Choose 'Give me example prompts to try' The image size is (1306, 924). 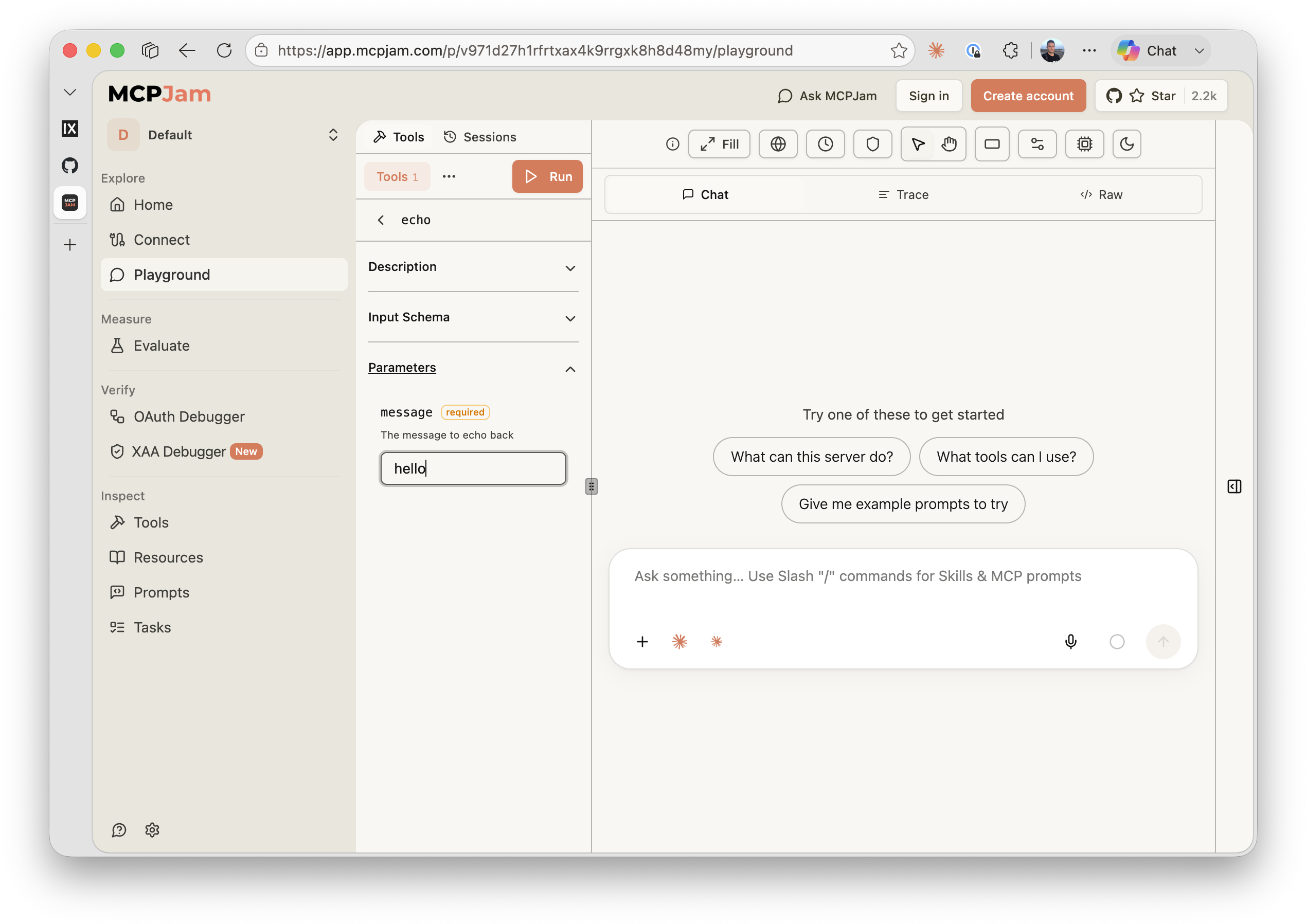pyautogui.click(x=903, y=504)
